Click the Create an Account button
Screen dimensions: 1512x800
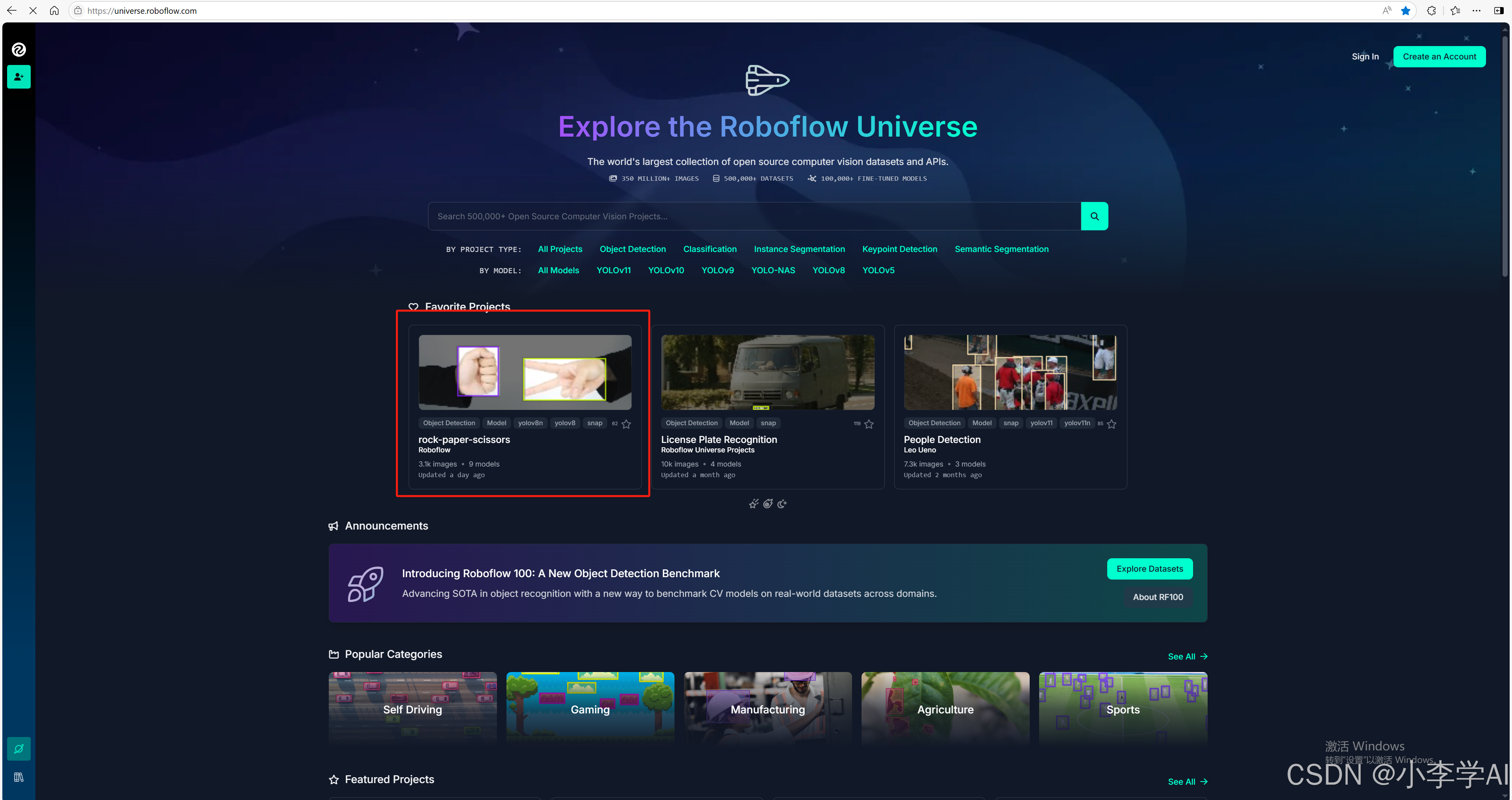pyautogui.click(x=1439, y=56)
